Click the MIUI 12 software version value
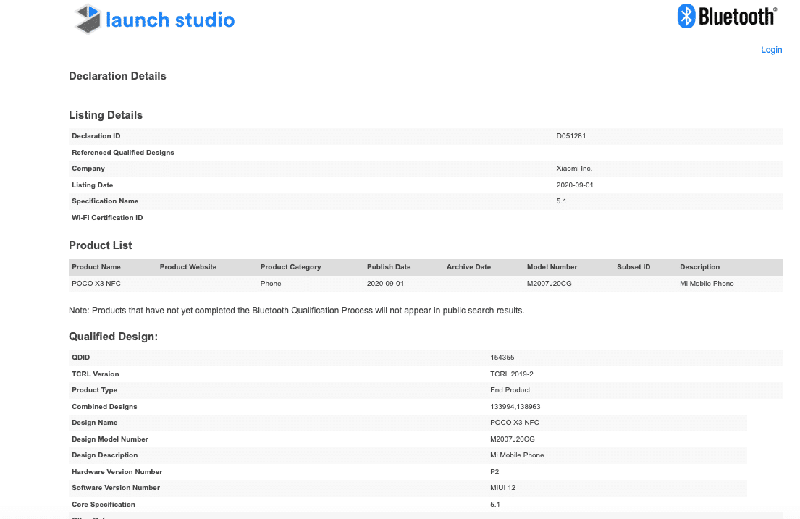 503,488
